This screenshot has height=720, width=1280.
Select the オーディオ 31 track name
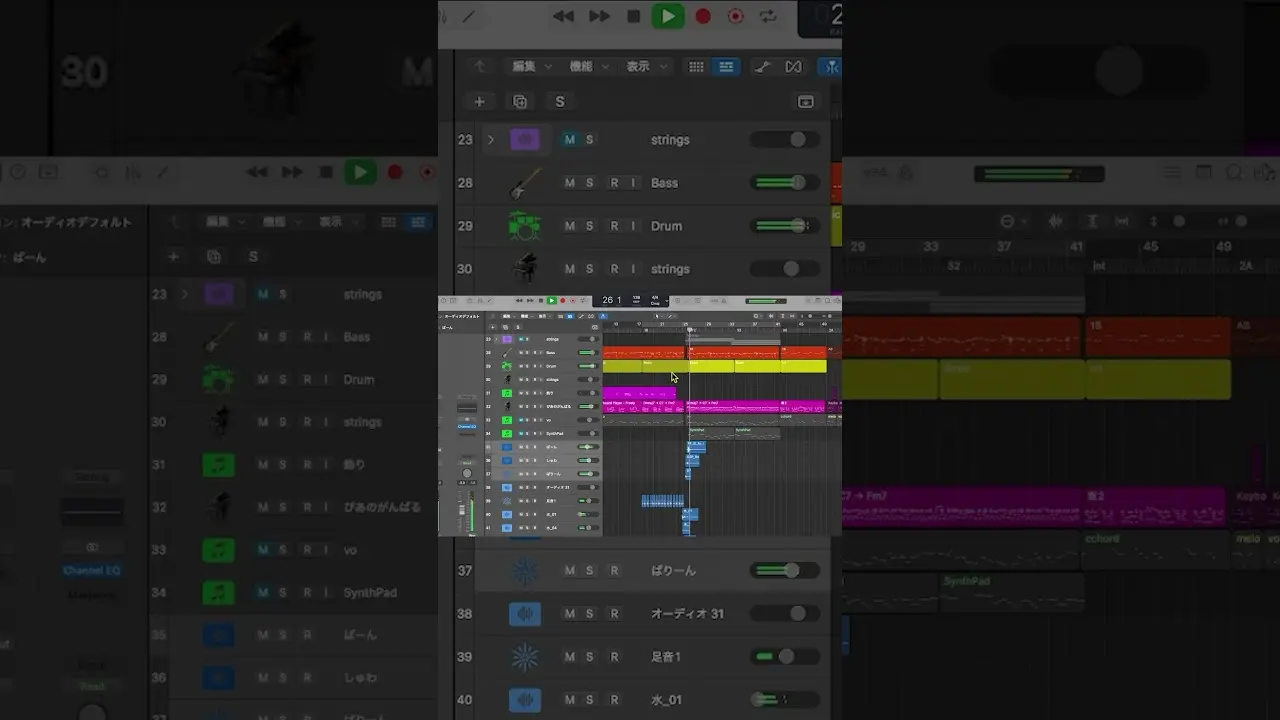pyautogui.click(x=687, y=613)
